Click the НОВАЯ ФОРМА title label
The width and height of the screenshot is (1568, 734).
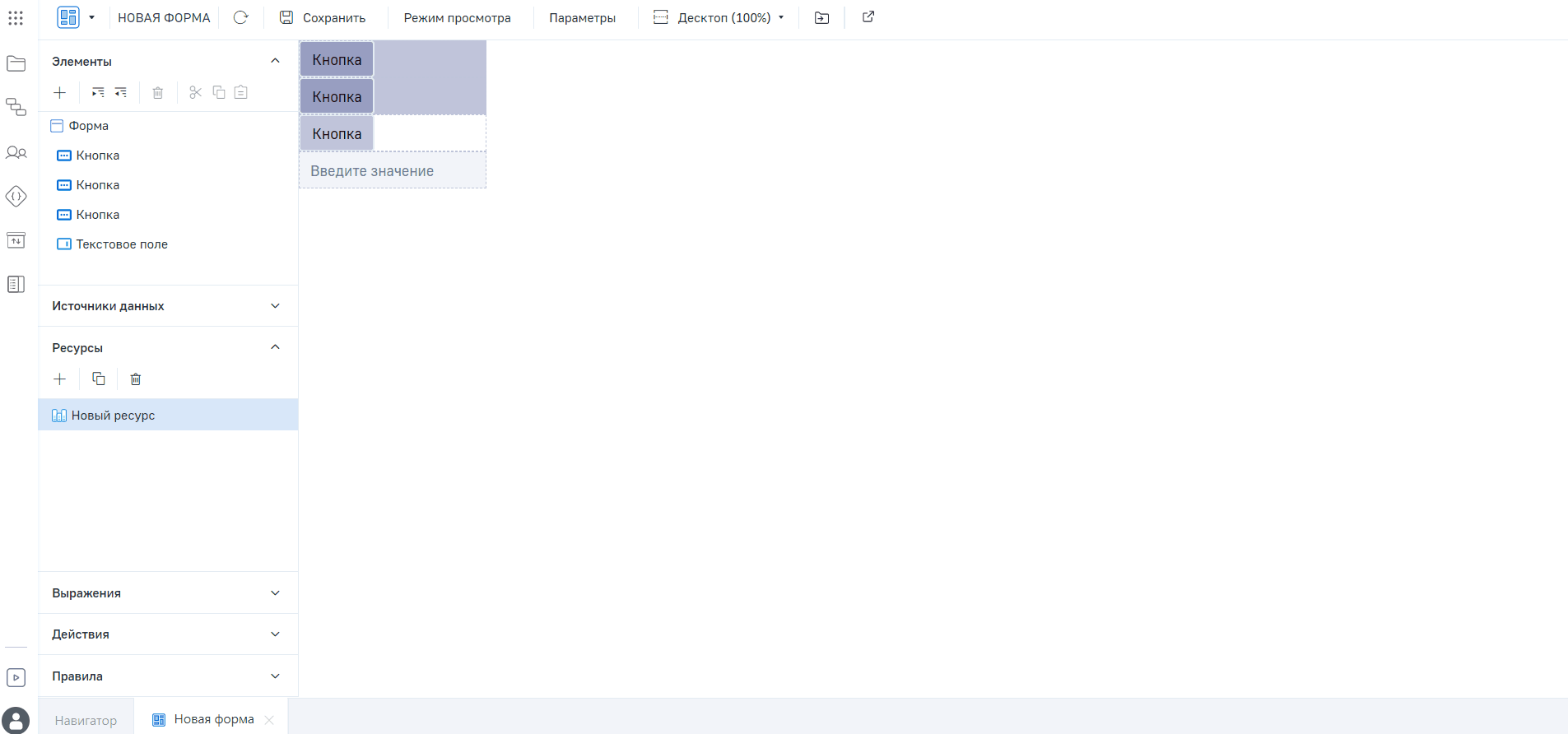point(164,17)
